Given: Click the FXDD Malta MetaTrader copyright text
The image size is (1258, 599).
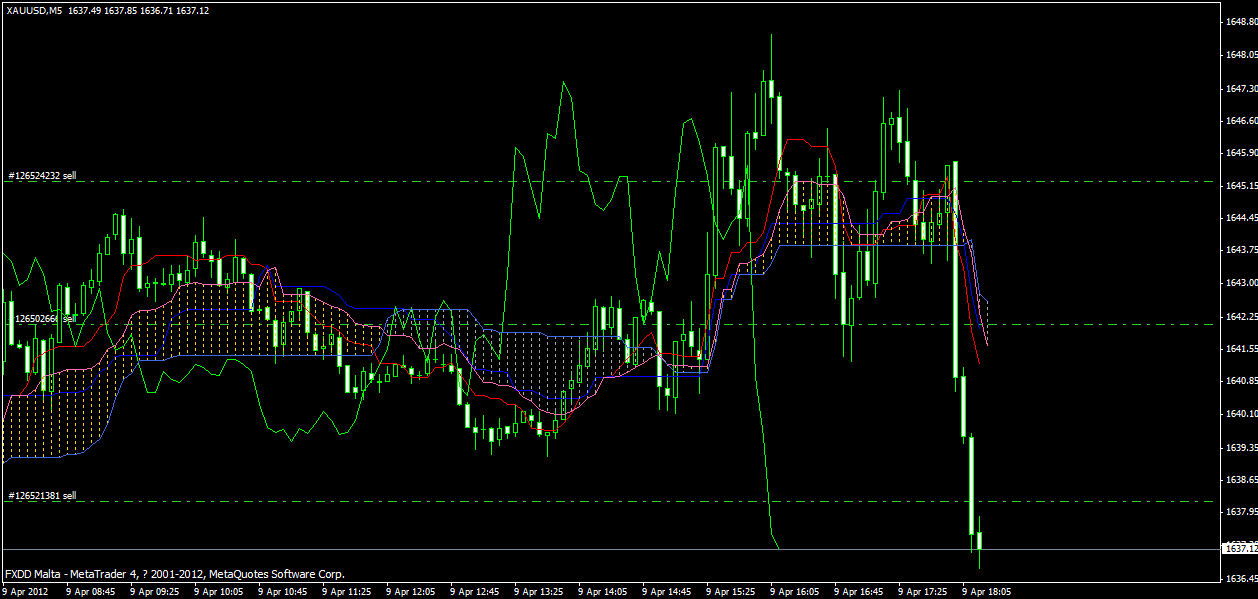Looking at the screenshot, I should [174, 574].
